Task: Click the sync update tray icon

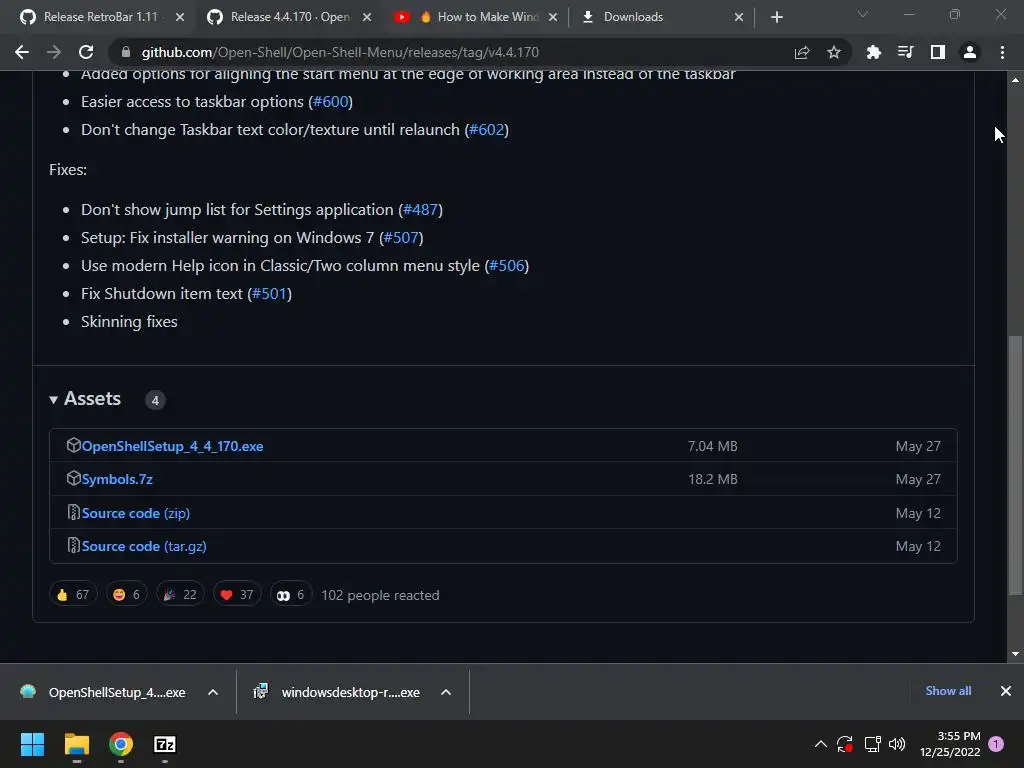Action: (x=845, y=744)
